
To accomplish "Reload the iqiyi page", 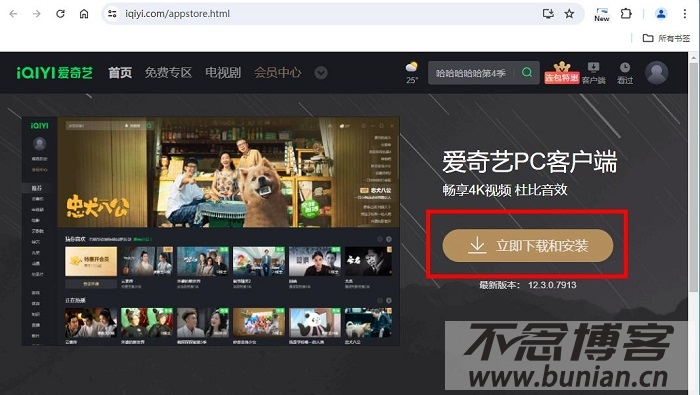I will coord(60,14).
